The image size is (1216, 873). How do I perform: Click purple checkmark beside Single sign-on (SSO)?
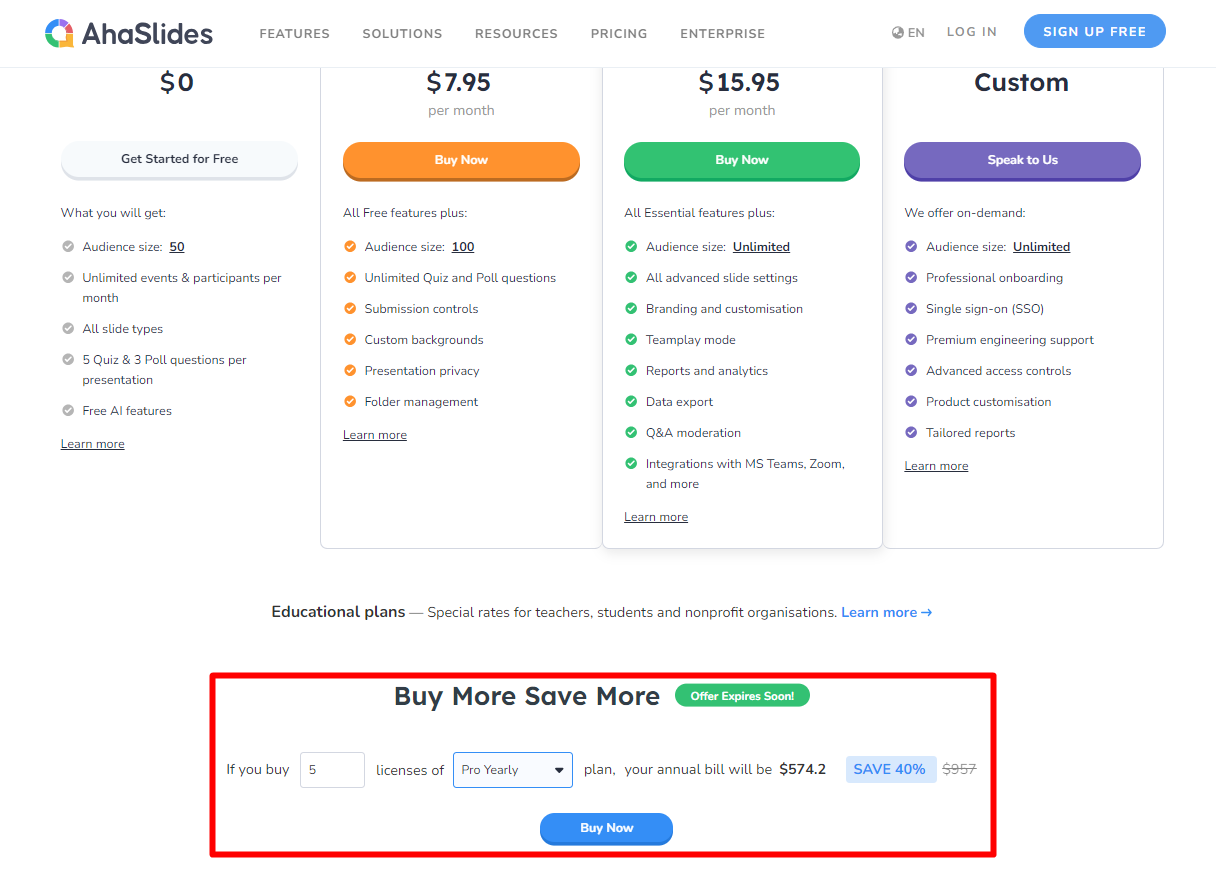pyautogui.click(x=911, y=309)
